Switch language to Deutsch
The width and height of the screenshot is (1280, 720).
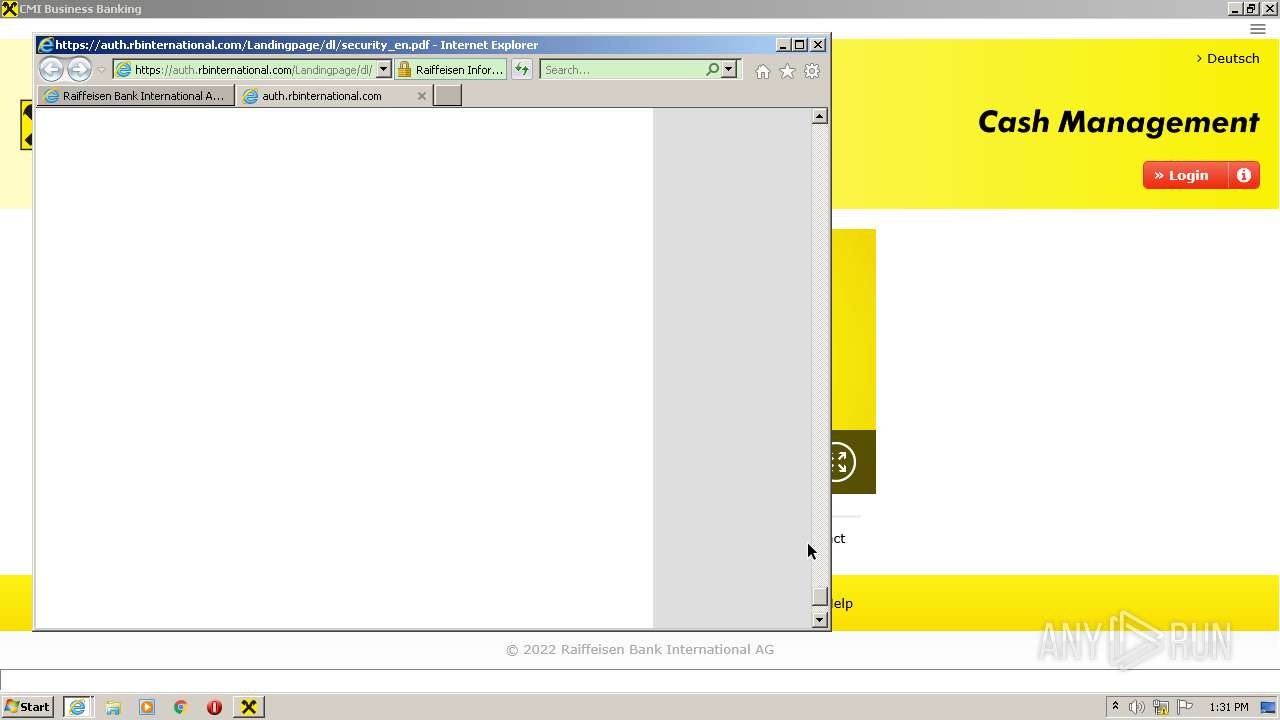click(x=1228, y=58)
